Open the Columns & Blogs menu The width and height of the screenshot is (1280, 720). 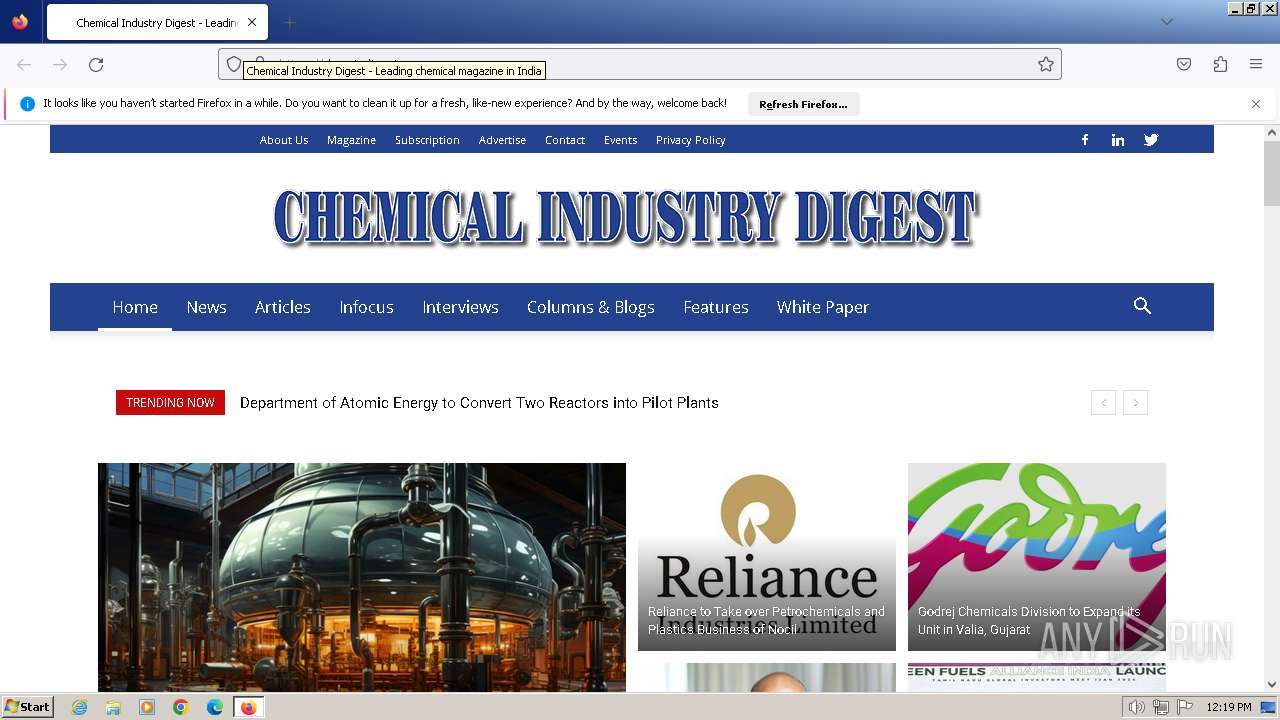pyautogui.click(x=591, y=307)
